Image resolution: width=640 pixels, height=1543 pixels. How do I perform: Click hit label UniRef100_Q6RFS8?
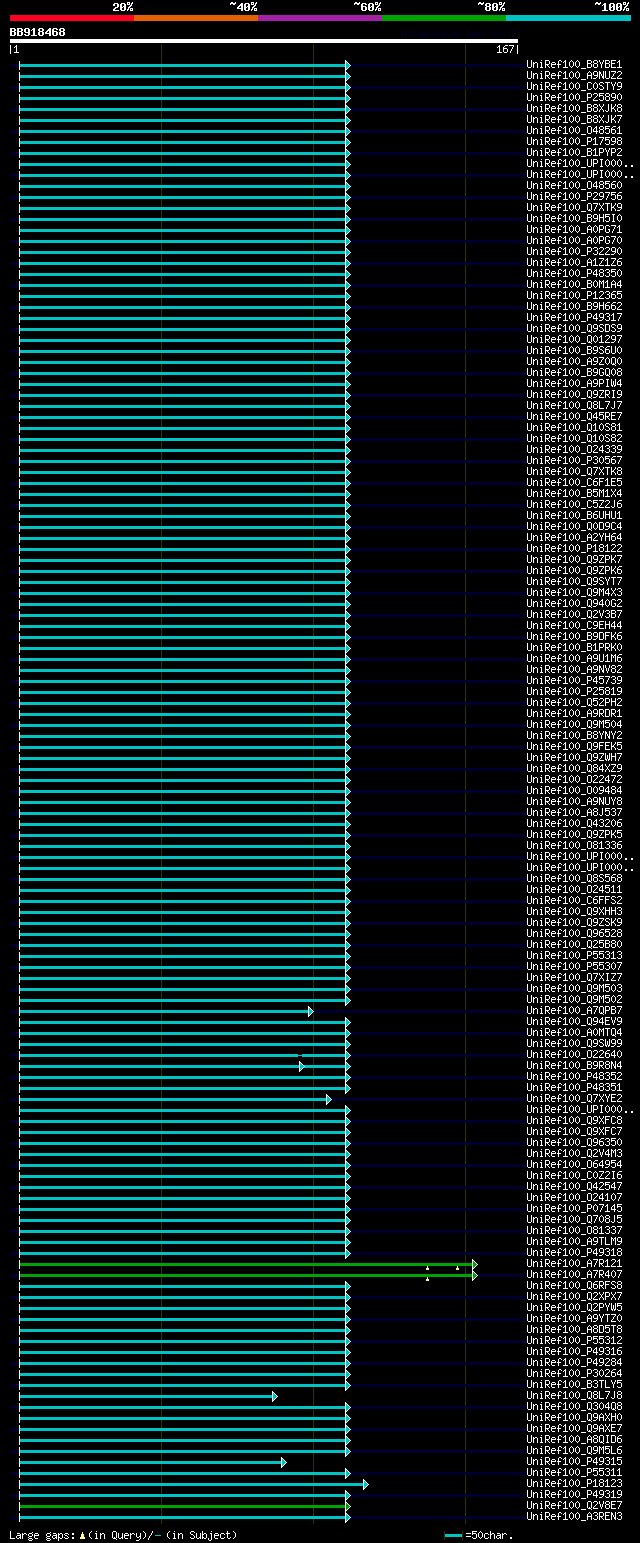coord(574,1286)
